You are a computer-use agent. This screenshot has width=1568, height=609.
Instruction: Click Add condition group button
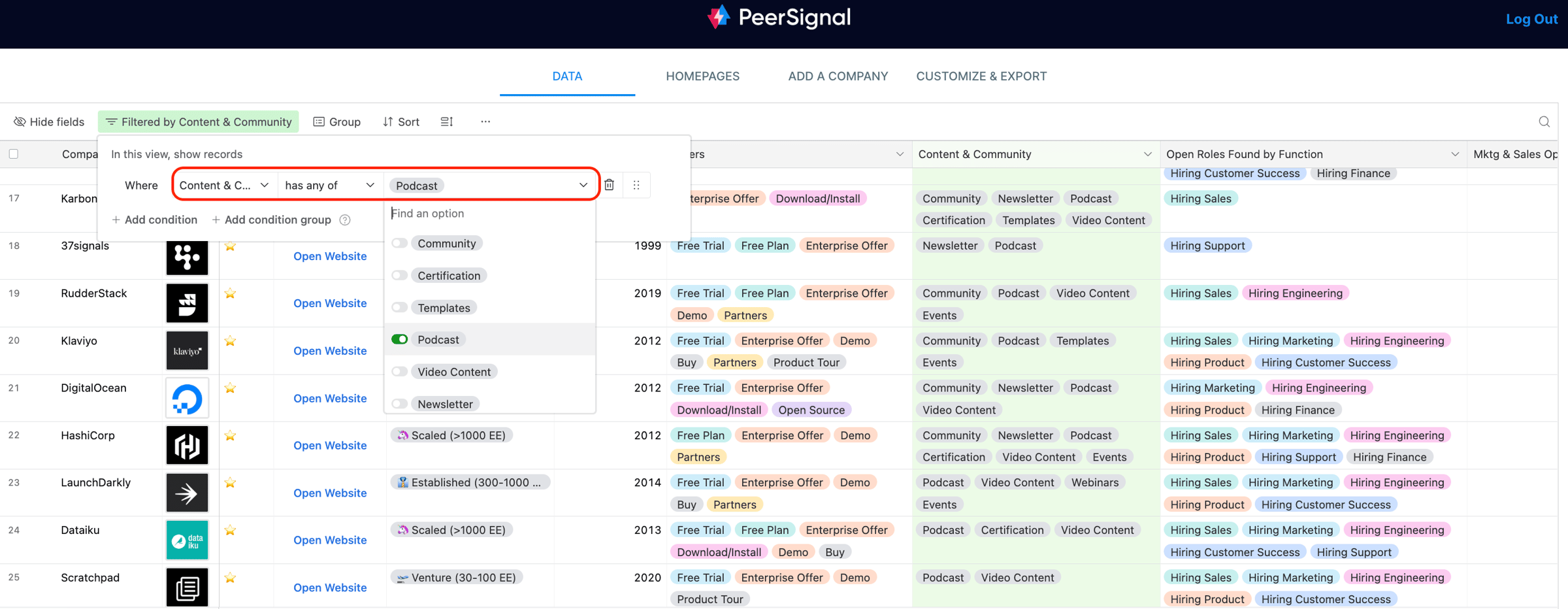[x=271, y=220]
